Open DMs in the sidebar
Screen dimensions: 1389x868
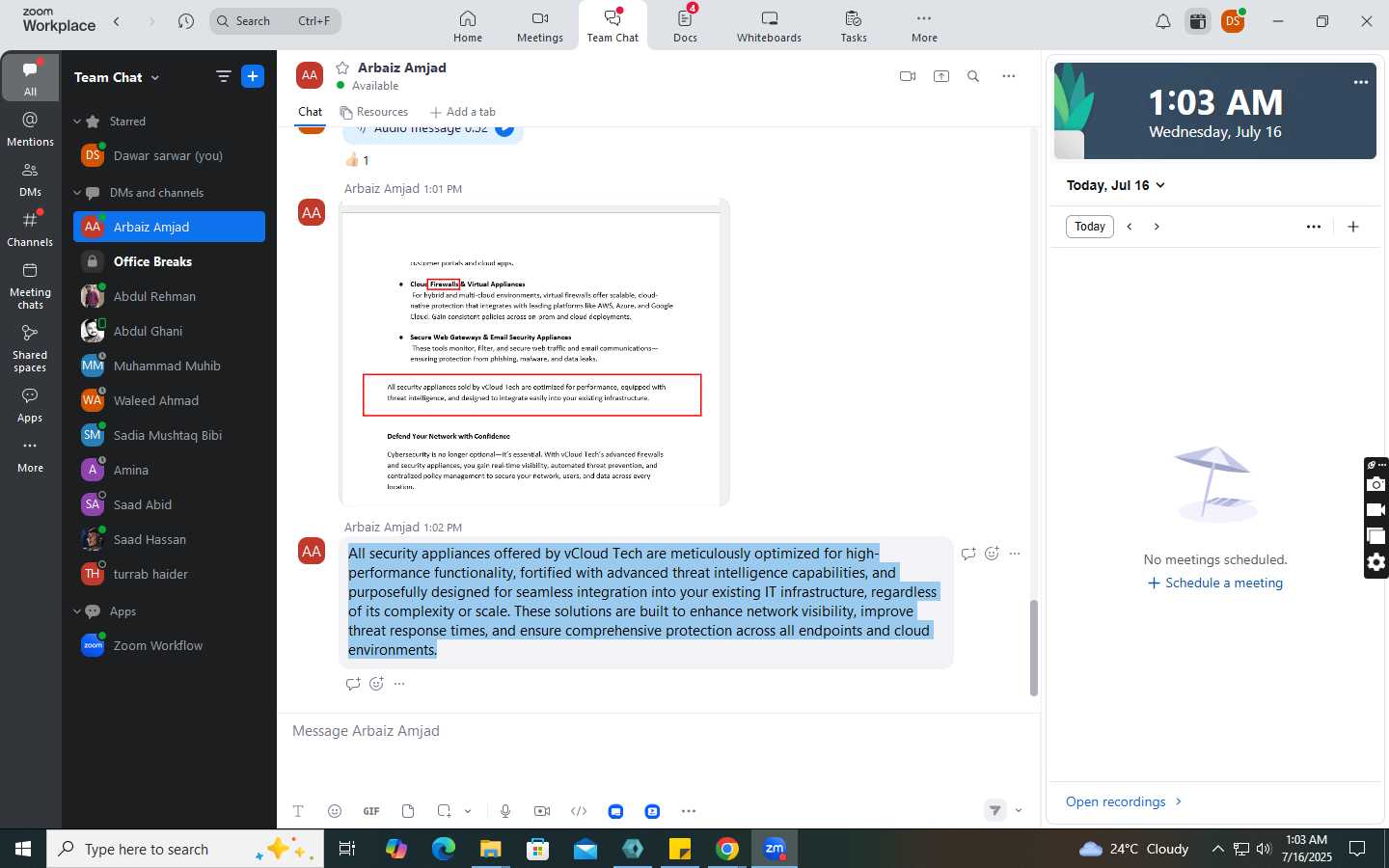point(31,178)
